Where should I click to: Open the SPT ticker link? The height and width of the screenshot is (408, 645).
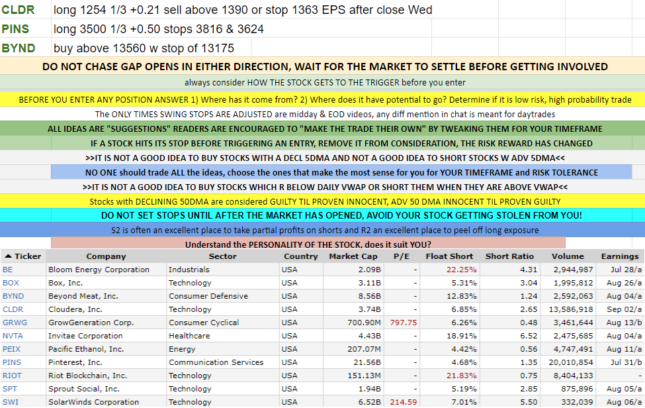10,389
